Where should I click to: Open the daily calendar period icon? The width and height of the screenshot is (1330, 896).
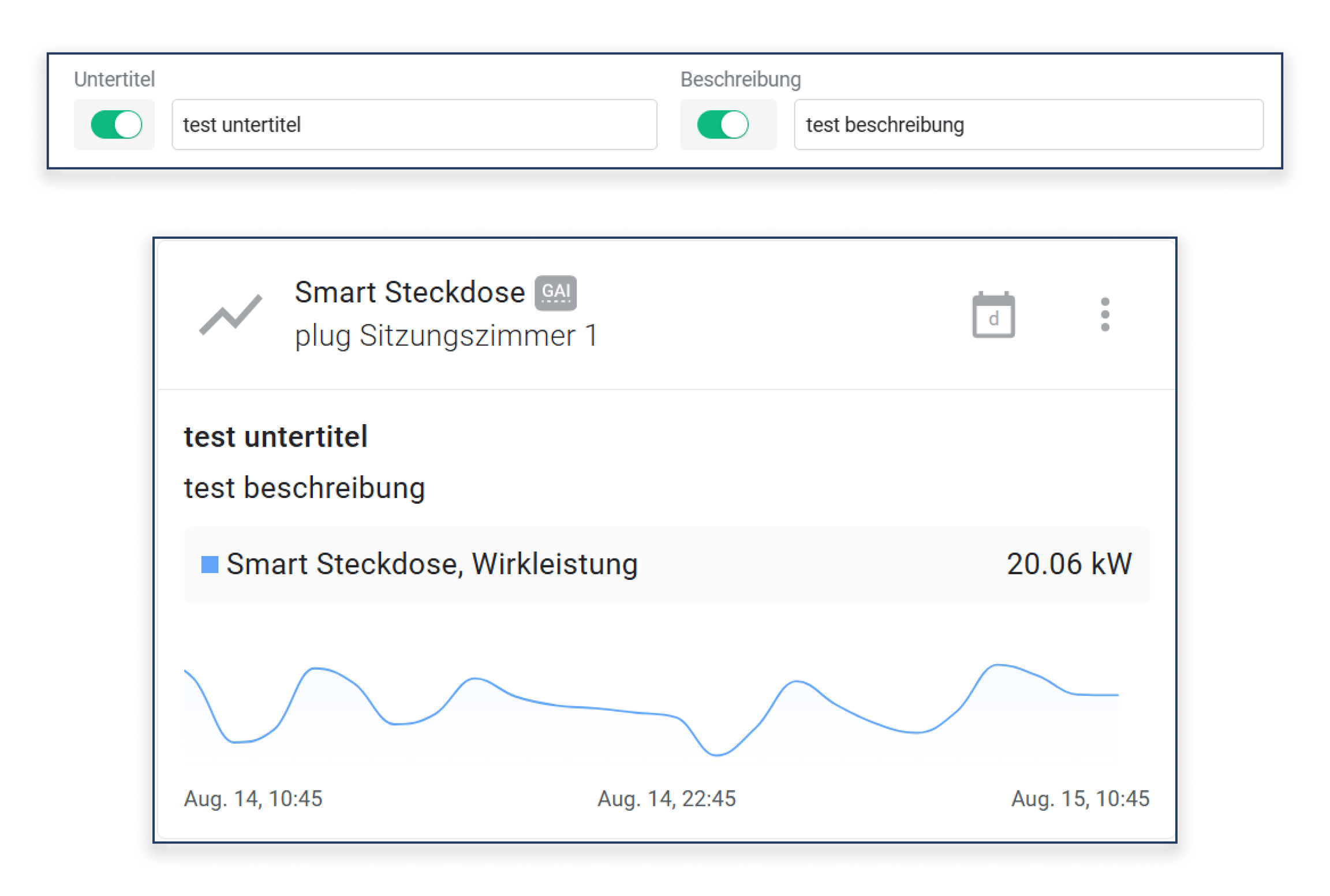click(993, 315)
